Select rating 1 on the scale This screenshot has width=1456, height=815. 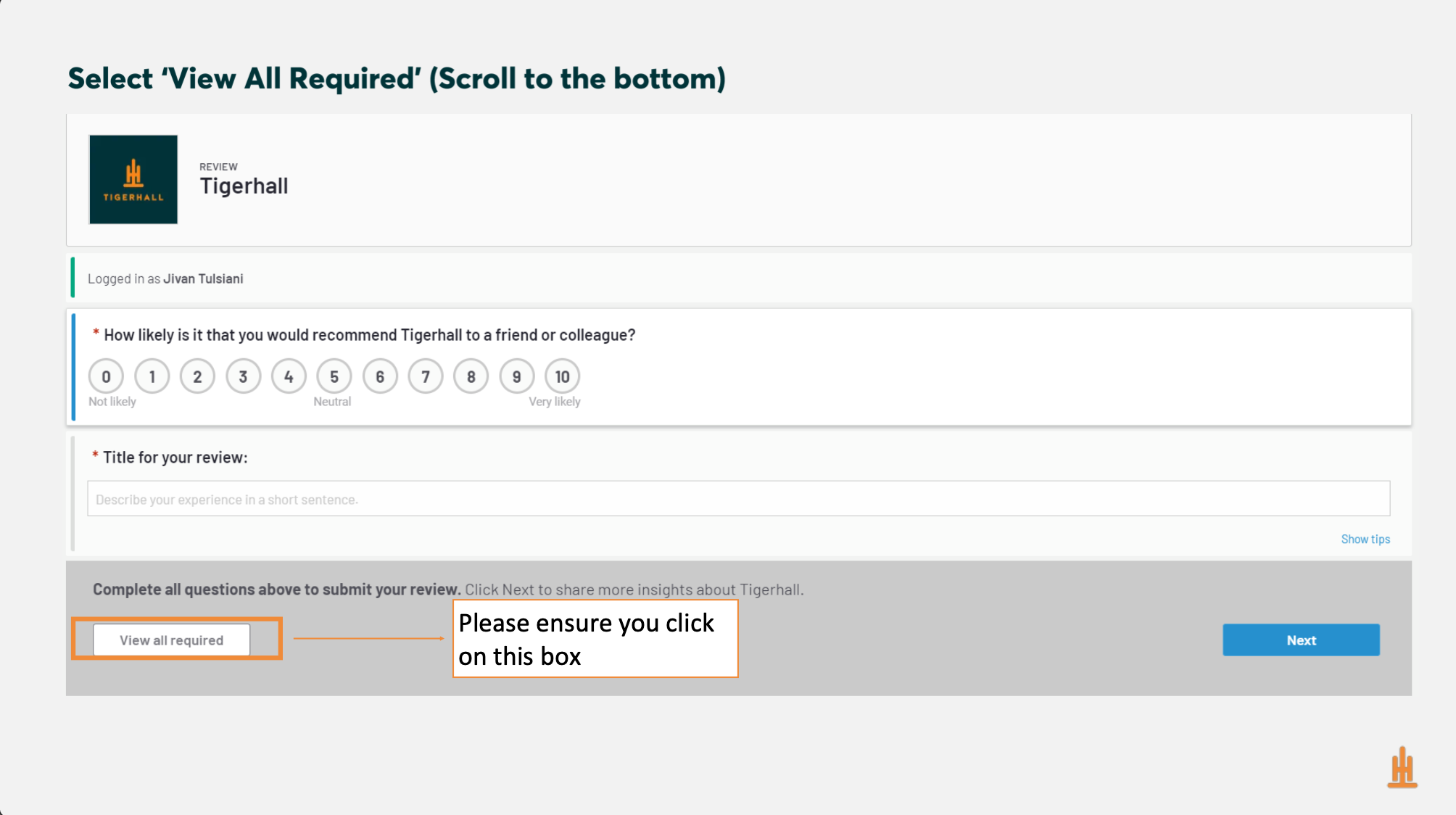pyautogui.click(x=152, y=376)
